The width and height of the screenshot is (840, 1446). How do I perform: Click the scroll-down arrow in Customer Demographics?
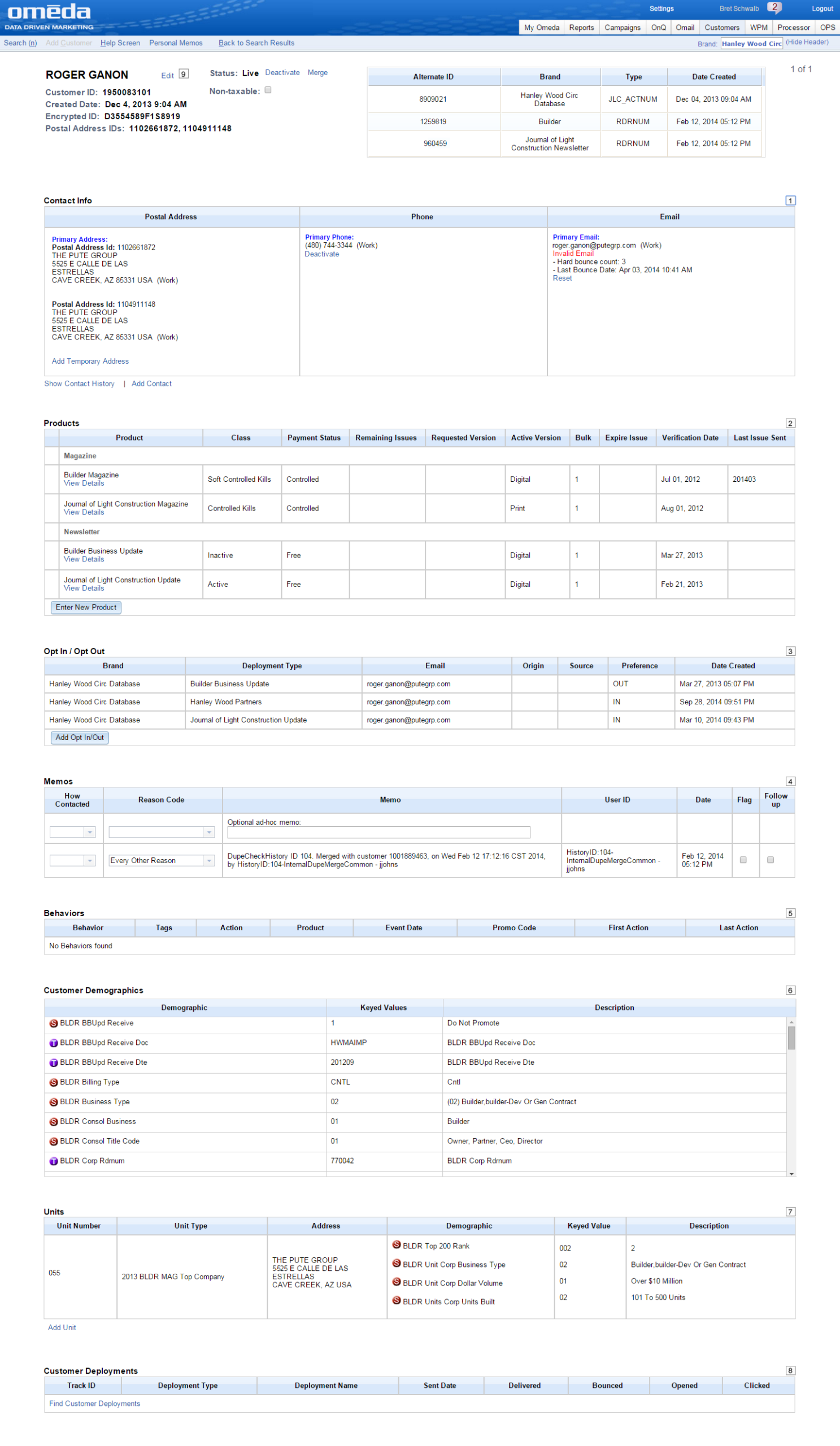pos(791,1174)
